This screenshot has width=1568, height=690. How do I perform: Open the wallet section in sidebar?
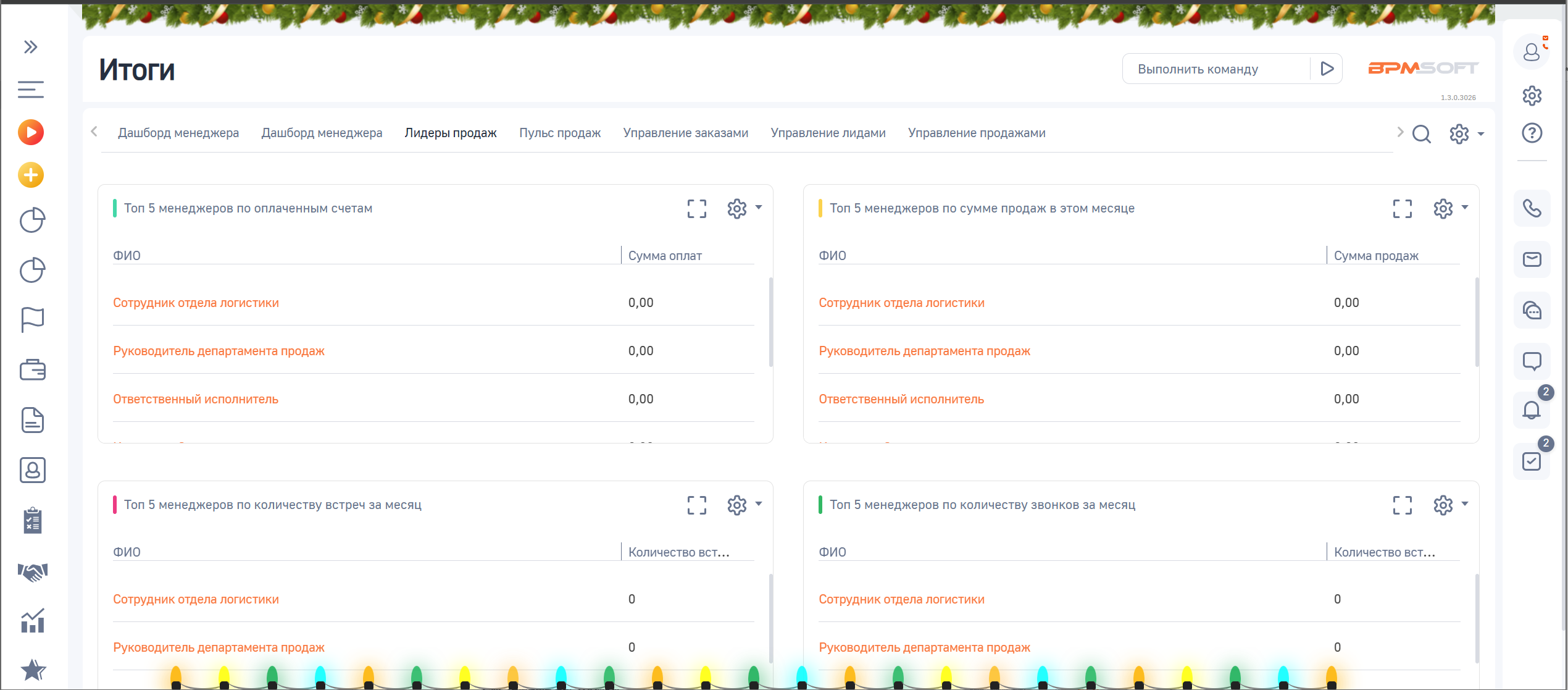tap(32, 370)
